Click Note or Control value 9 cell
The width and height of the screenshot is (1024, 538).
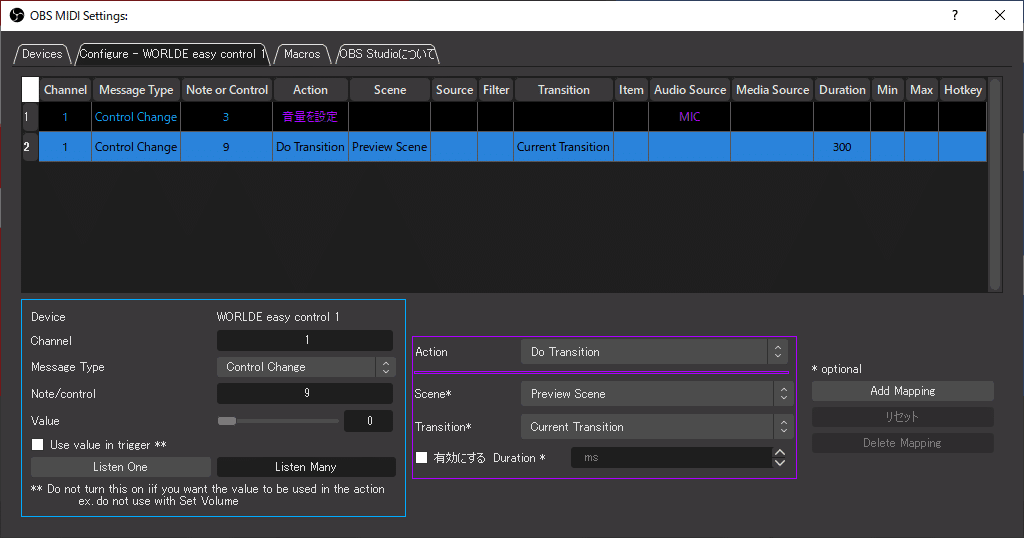click(x=226, y=147)
